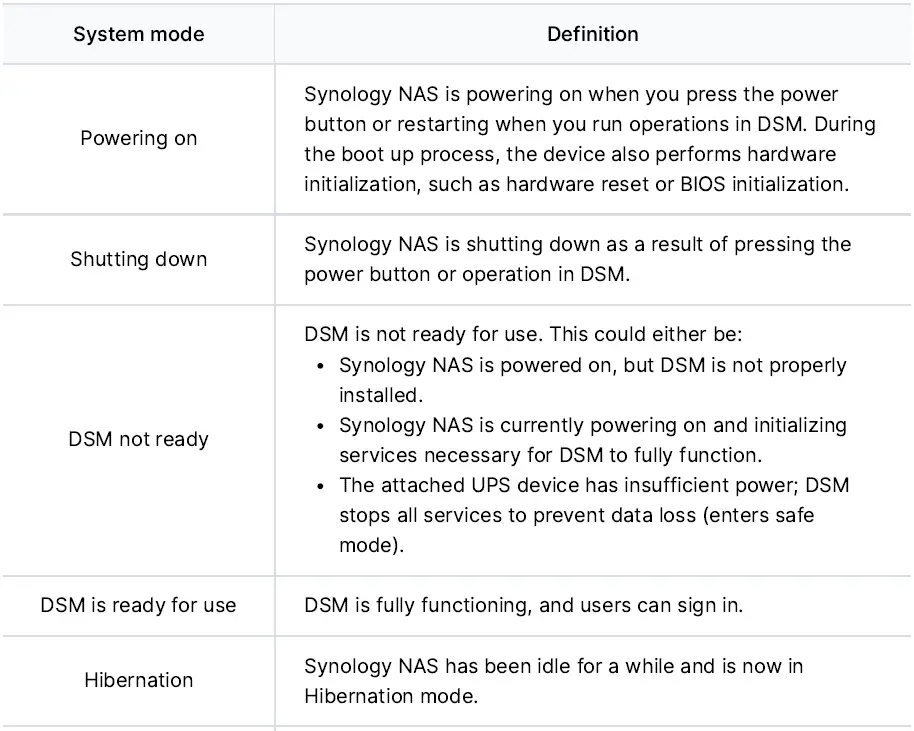
Task: Click the Hibernation definition text
Action: [x=553, y=680]
